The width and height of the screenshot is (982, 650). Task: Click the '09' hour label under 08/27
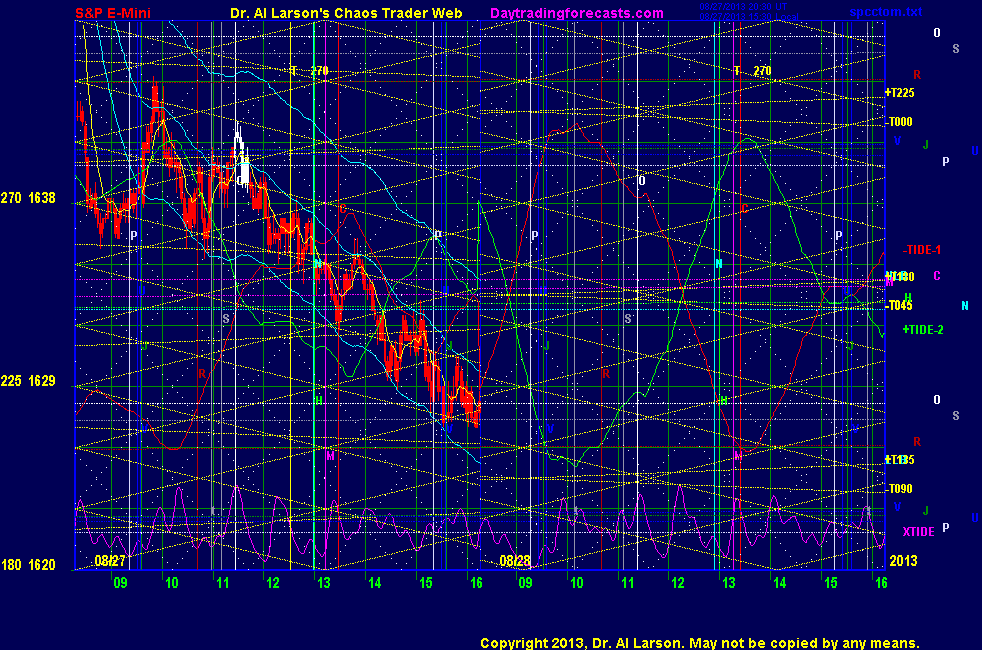[x=120, y=583]
